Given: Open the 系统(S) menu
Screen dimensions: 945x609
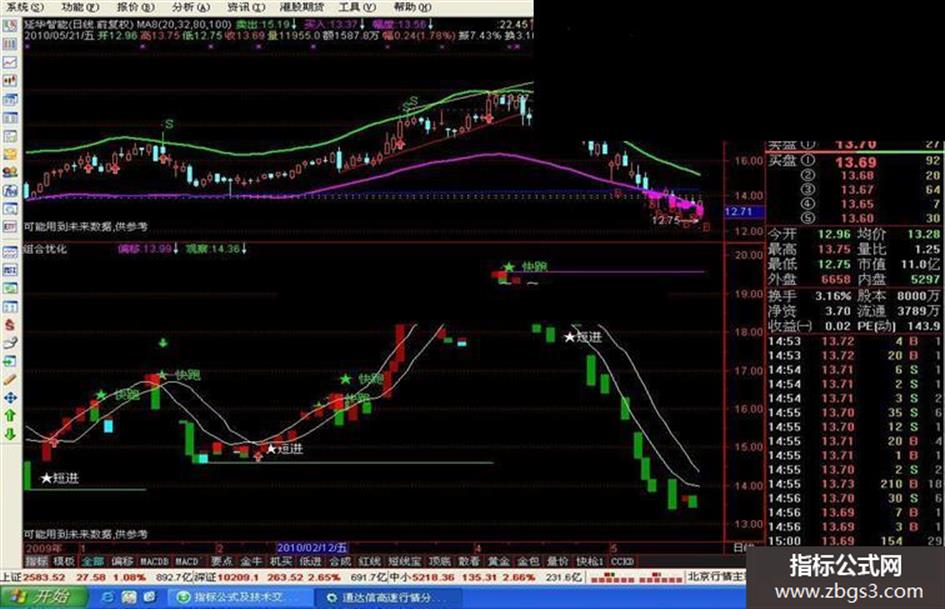Looking at the screenshot, I should [x=24, y=7].
